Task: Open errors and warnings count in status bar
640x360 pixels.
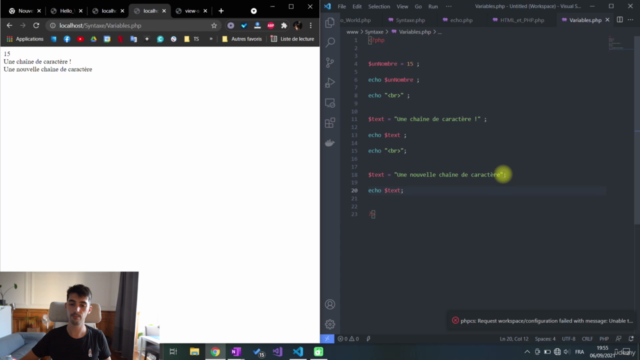Action: tap(348, 339)
